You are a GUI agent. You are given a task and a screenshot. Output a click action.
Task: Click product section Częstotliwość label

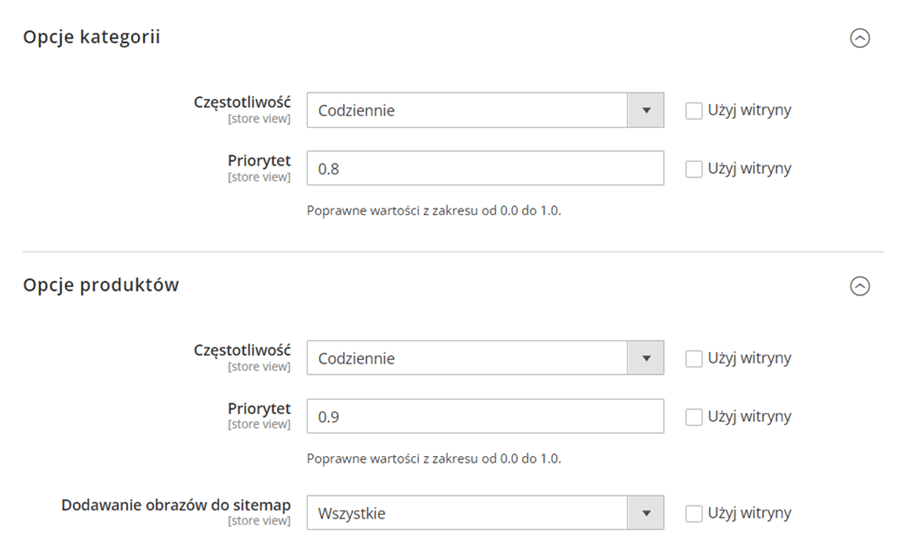242,350
